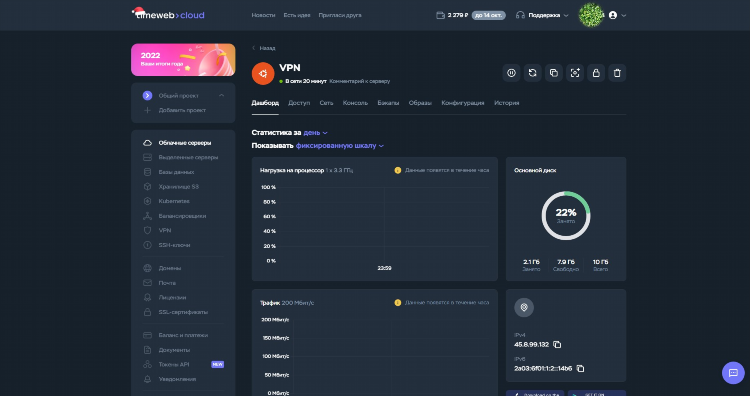Open Пригласи друга in top navigation

[x=340, y=15]
